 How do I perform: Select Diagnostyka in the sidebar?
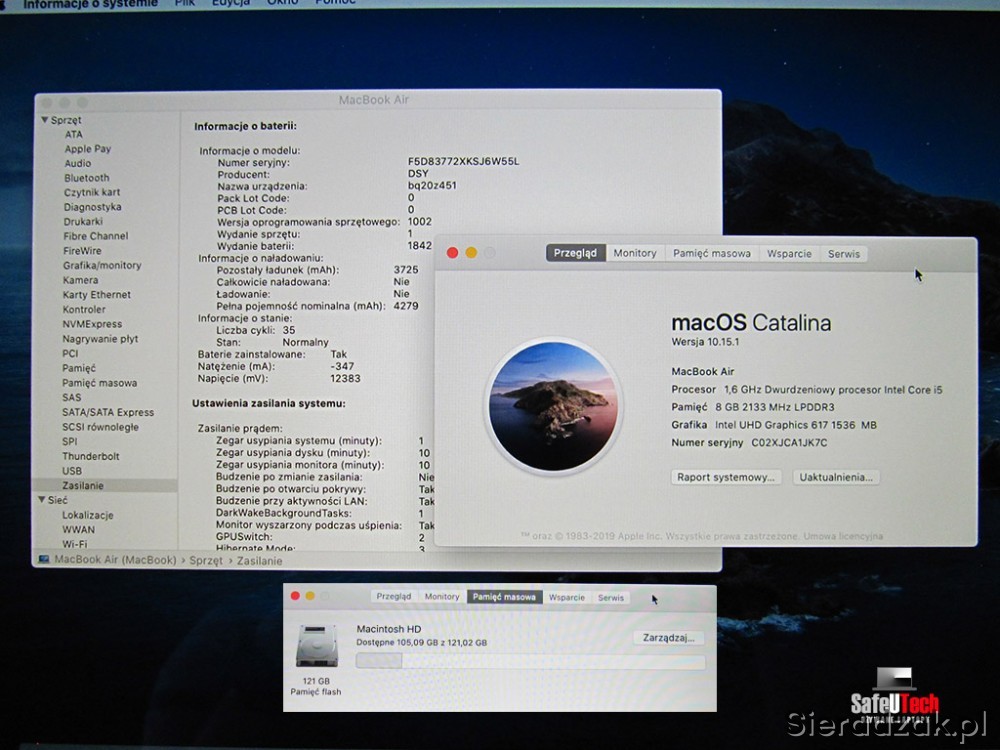pyautogui.click(x=92, y=207)
